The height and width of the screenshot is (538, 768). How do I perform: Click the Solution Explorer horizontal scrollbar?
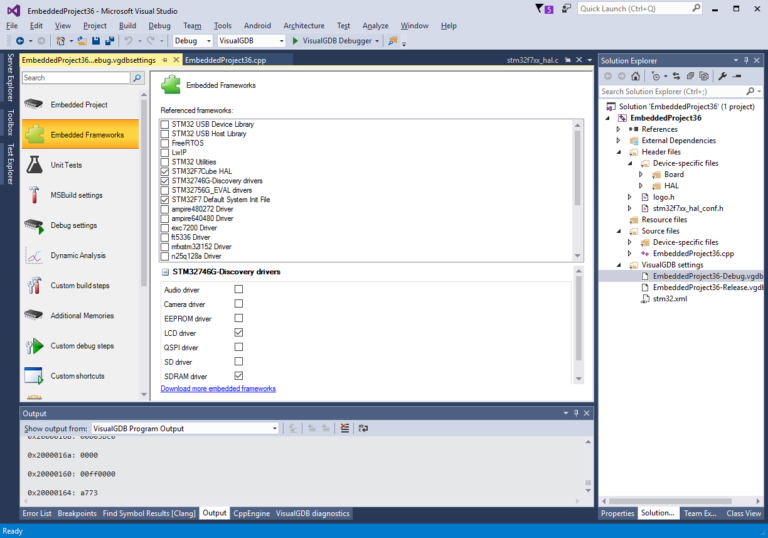tap(670, 501)
